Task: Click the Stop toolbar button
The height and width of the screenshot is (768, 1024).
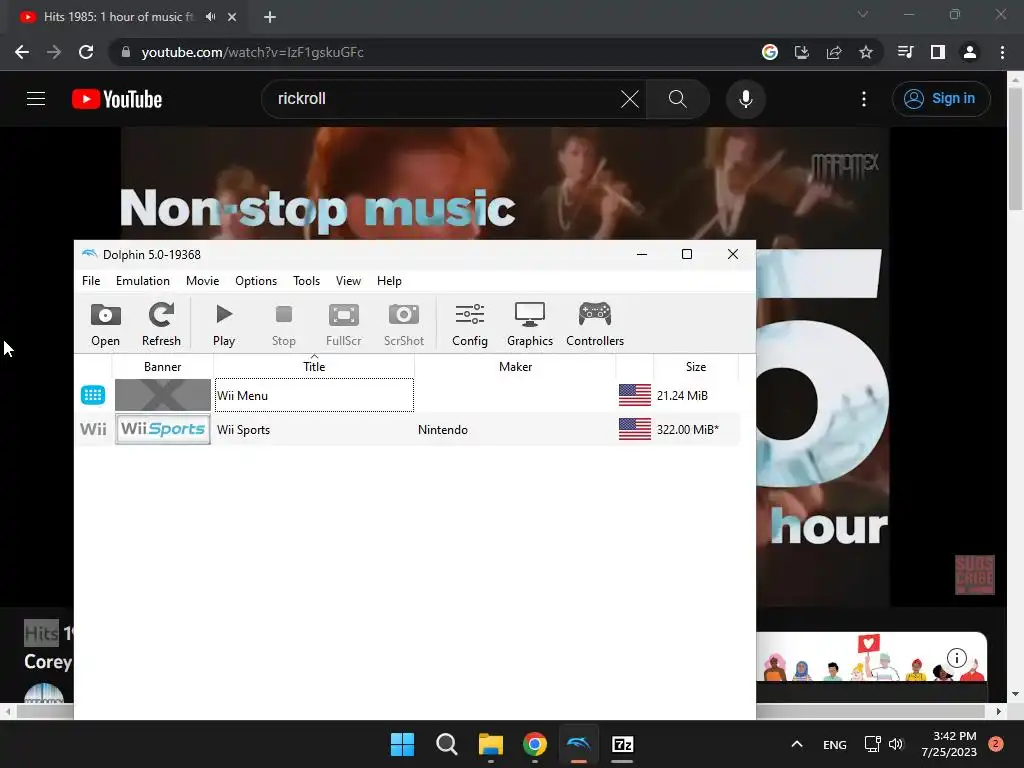Action: pyautogui.click(x=283, y=325)
